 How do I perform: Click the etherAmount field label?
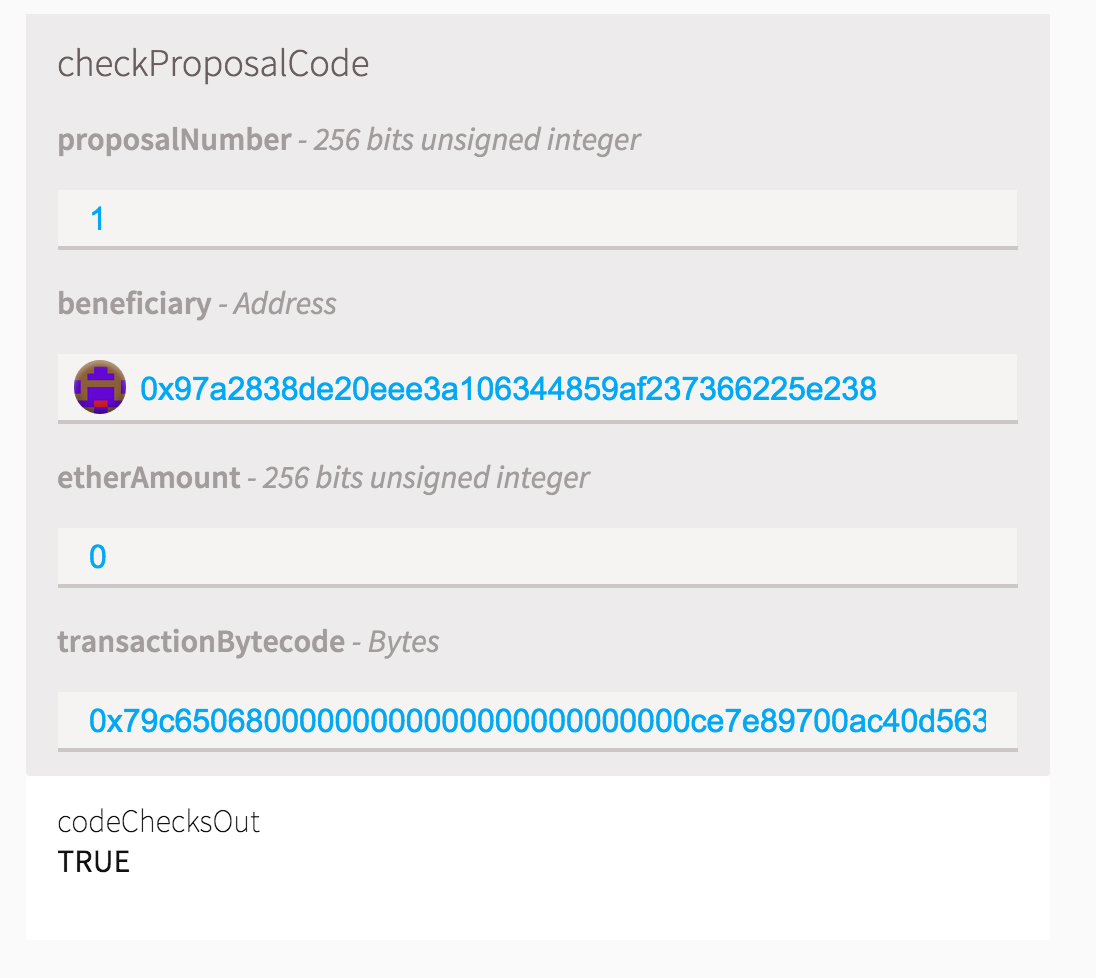pos(149,478)
